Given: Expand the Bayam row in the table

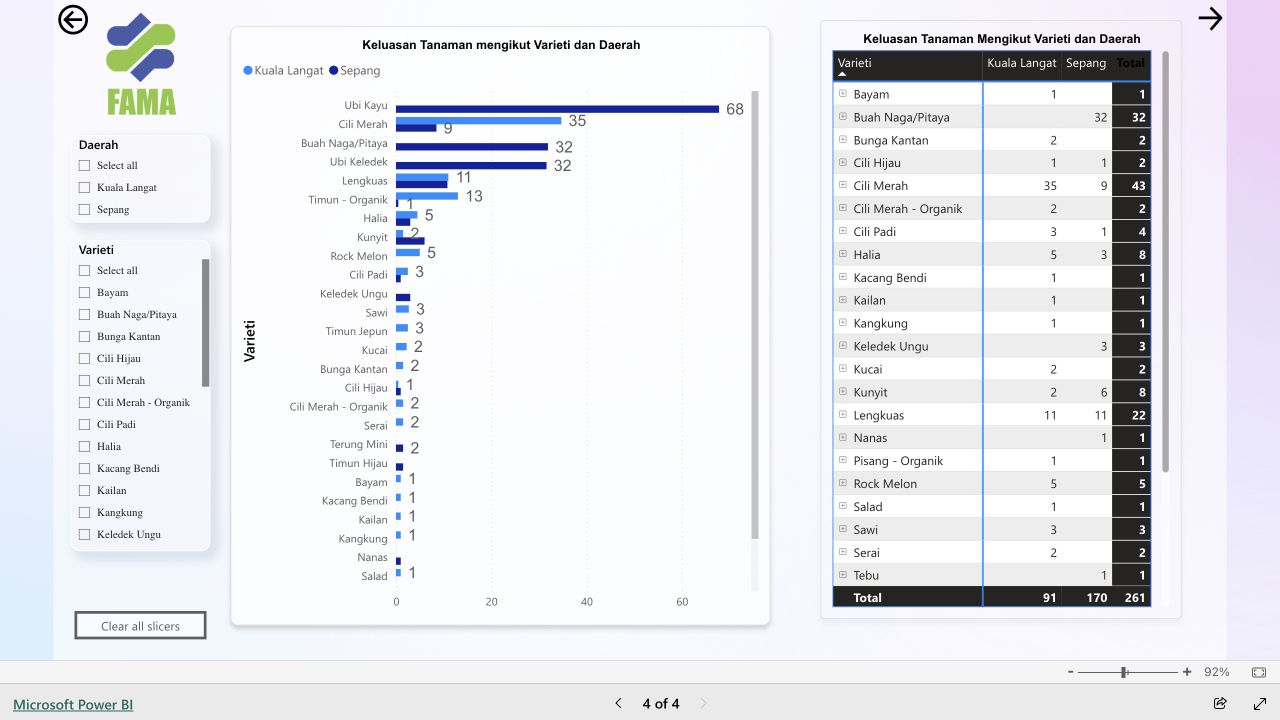Looking at the screenshot, I should (843, 94).
